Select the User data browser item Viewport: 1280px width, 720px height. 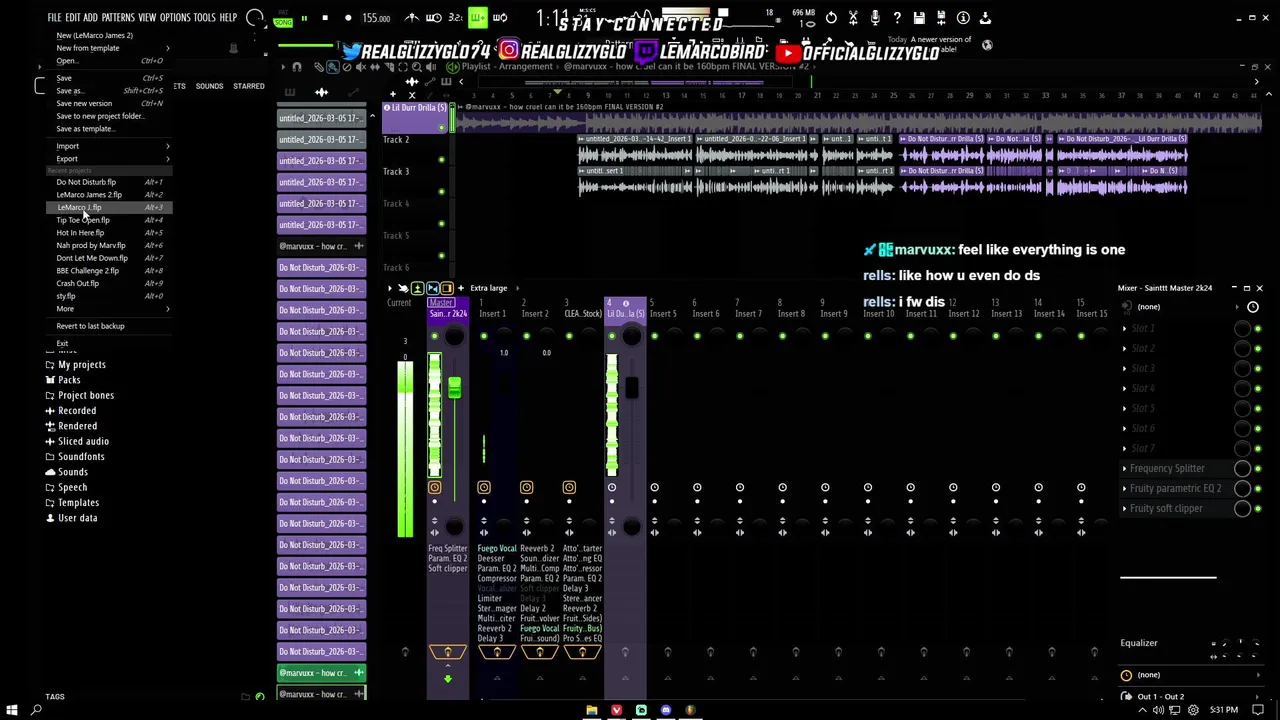point(77,518)
